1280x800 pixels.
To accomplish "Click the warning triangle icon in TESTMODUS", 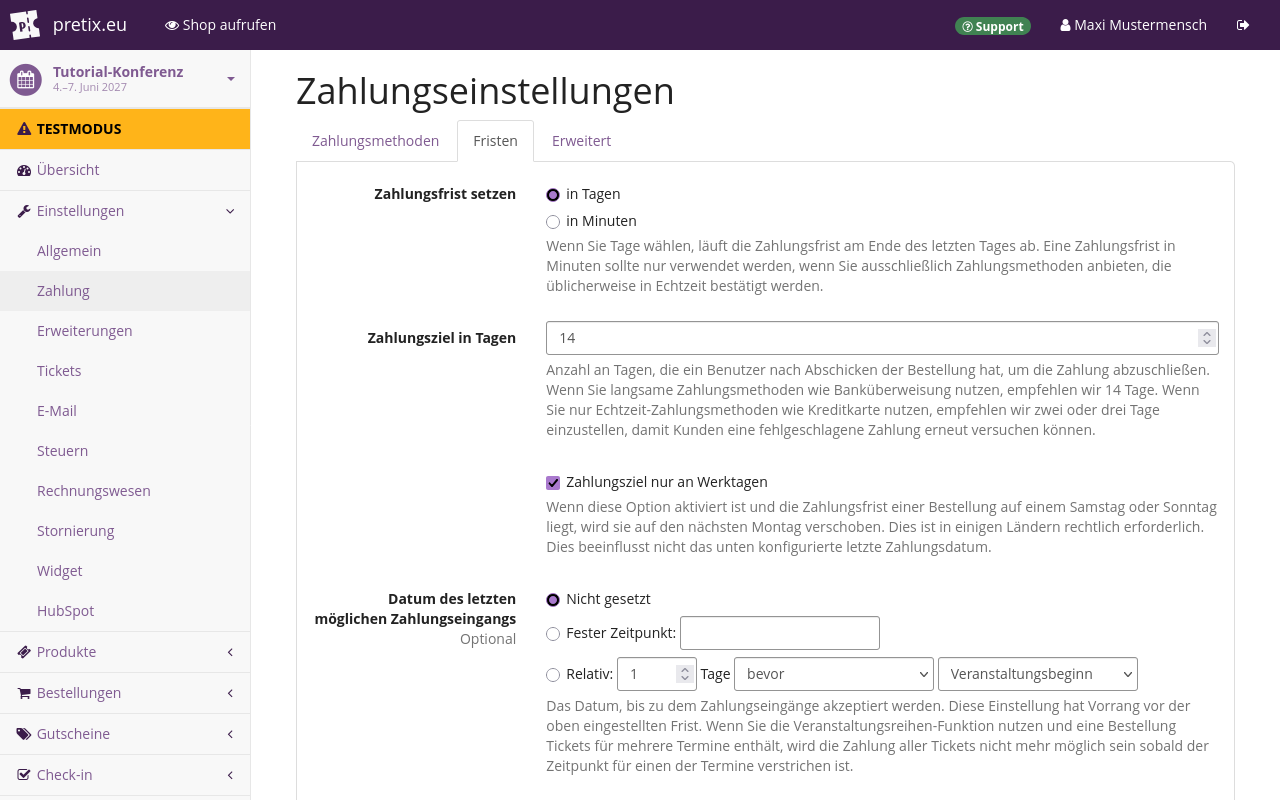I will point(24,129).
